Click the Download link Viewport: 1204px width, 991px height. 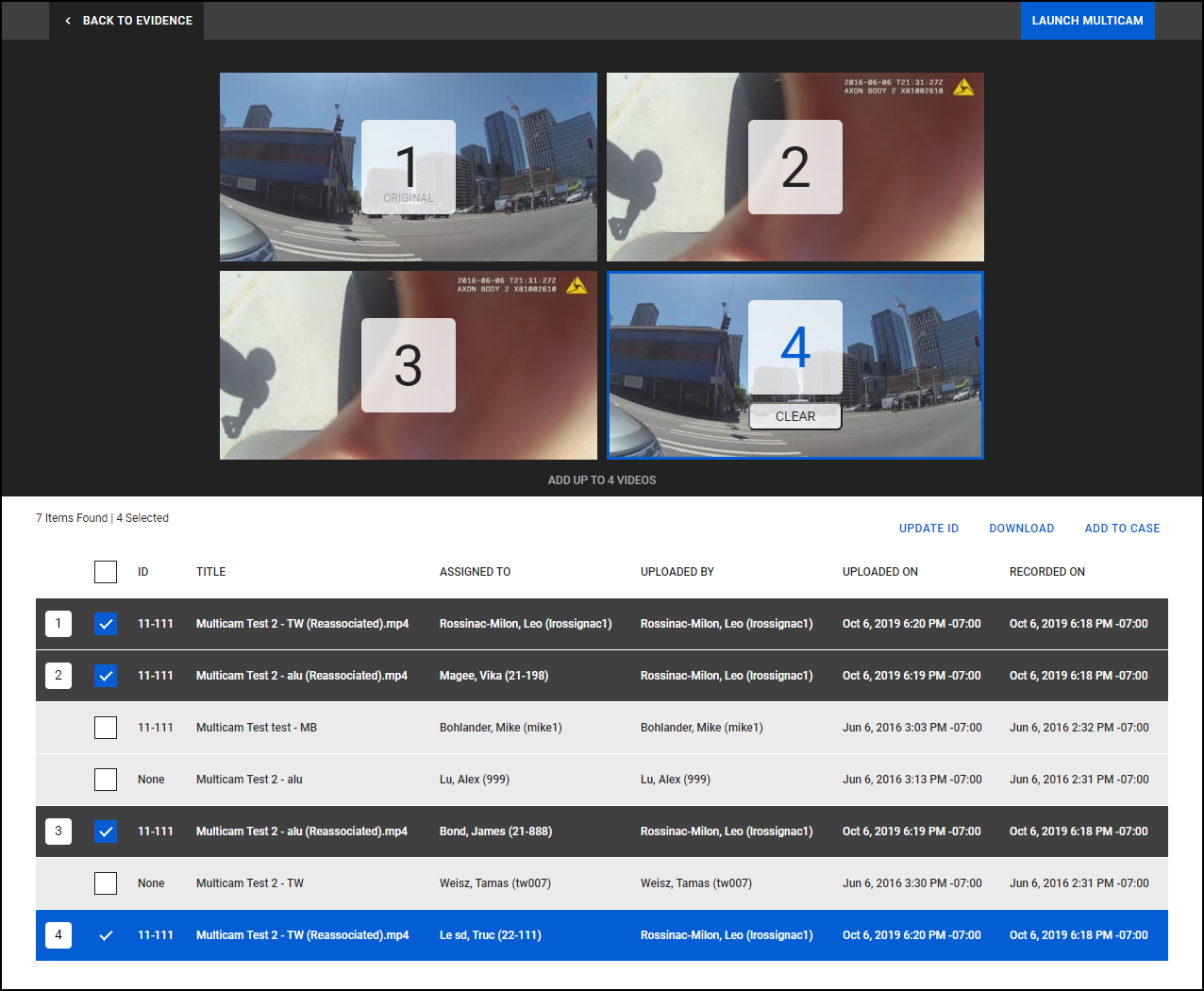pos(1021,529)
